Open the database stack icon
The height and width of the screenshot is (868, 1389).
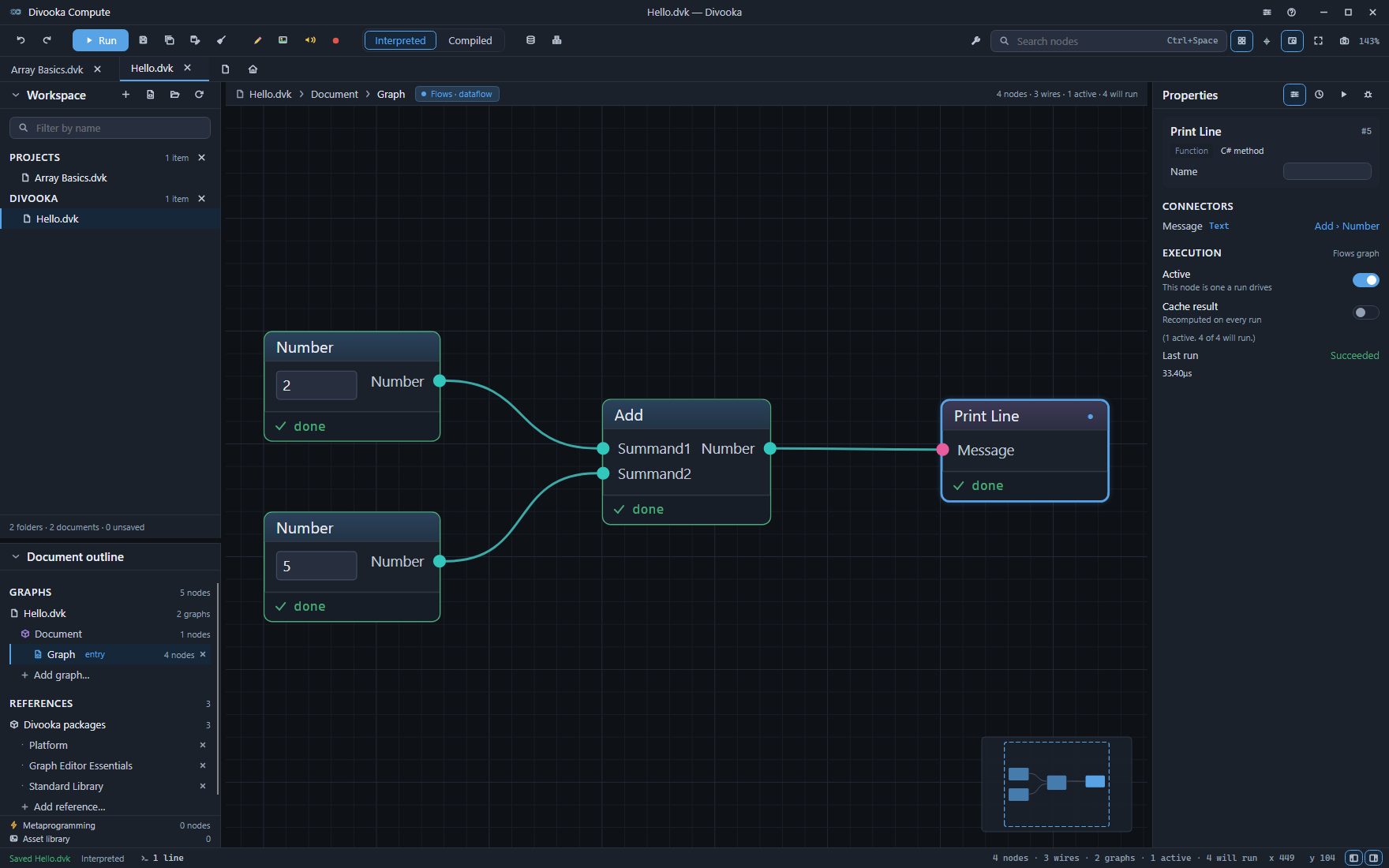click(x=530, y=40)
